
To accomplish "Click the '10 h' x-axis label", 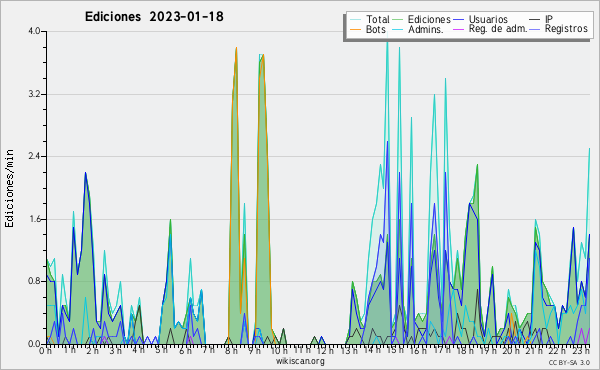I will (279, 350).
